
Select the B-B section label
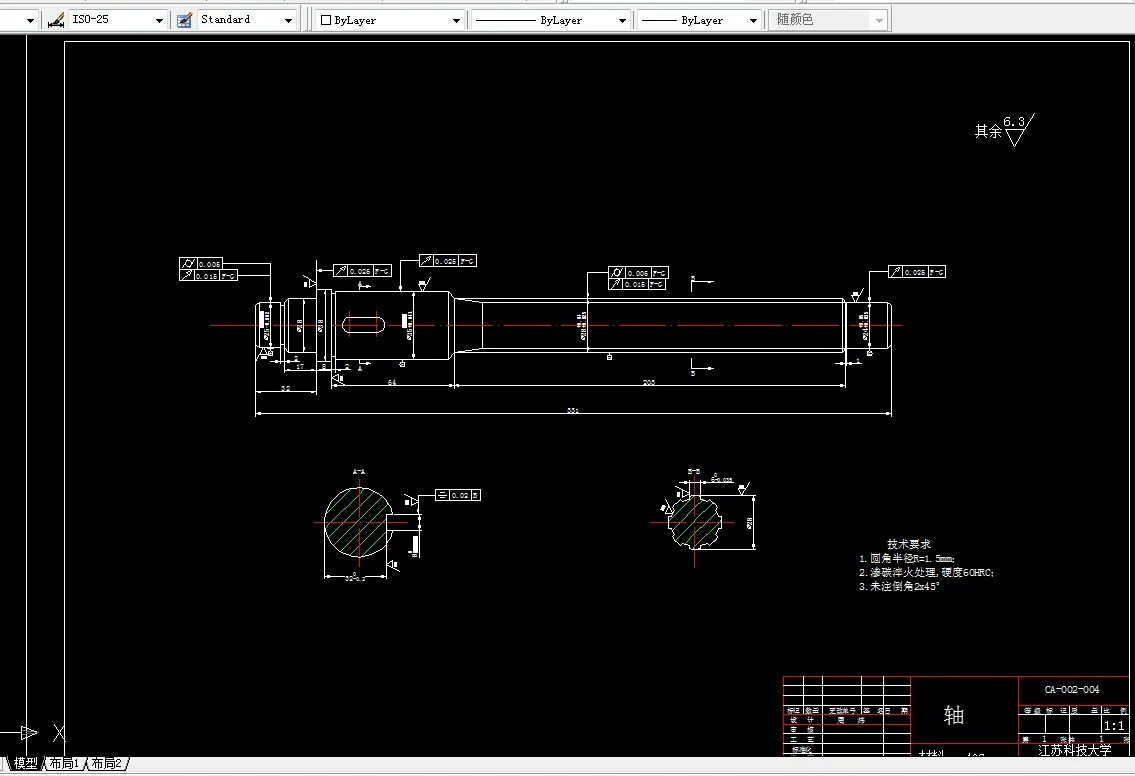click(x=693, y=471)
